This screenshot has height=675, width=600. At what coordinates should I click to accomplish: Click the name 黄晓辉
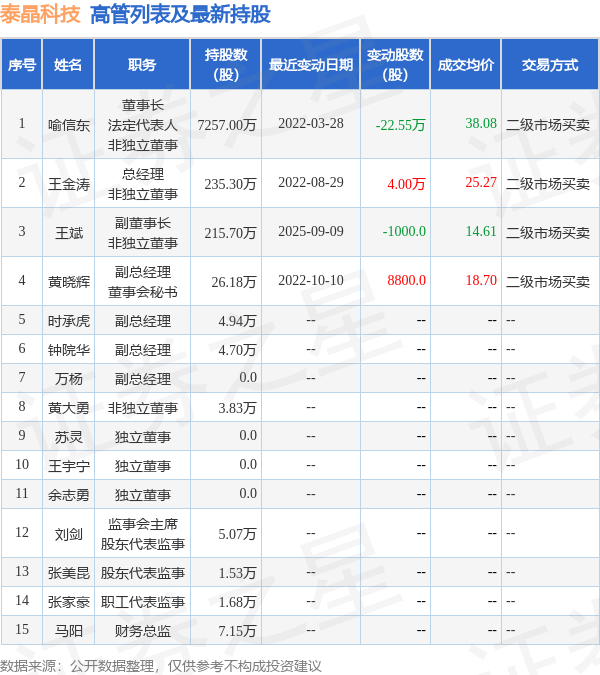coord(69,282)
